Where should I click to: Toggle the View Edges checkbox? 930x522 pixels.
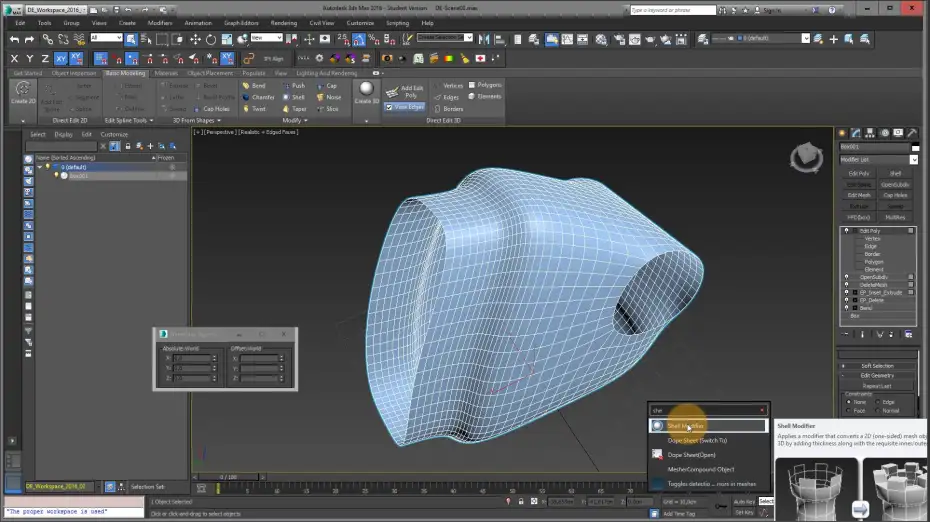point(389,107)
